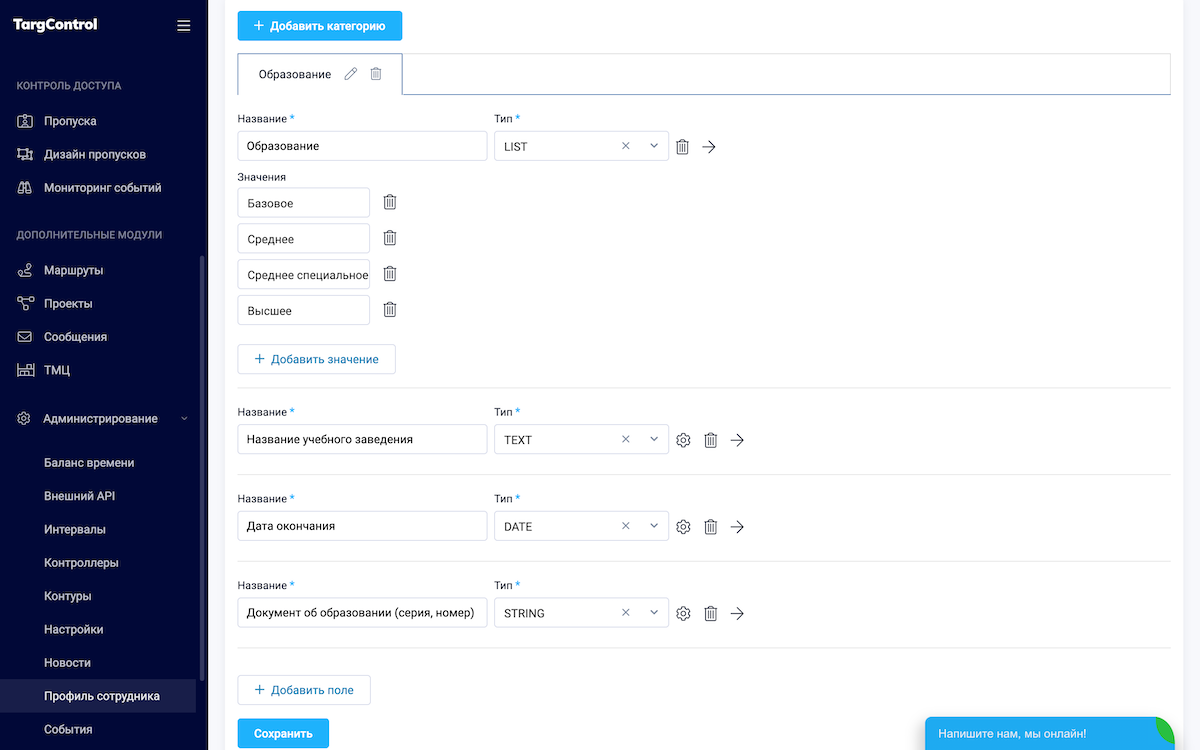The width and height of the screenshot is (1200, 750).
Task: Click the ТМЦ sidebar icon
Action: pos(25,370)
